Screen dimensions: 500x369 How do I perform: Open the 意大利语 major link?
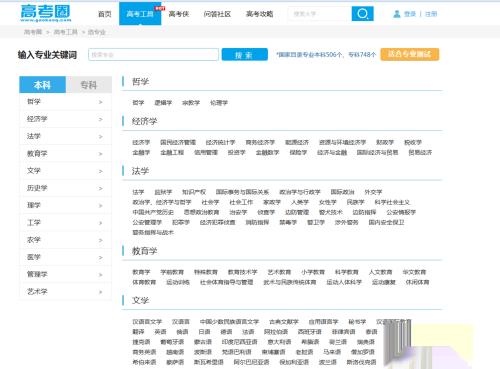279,342
